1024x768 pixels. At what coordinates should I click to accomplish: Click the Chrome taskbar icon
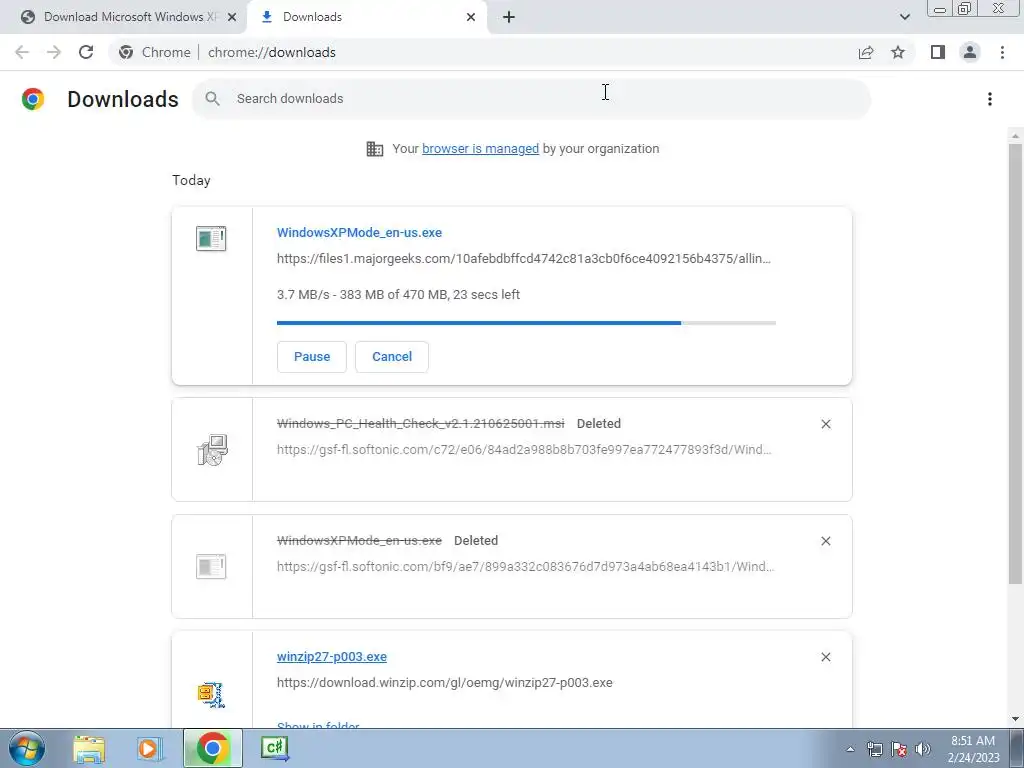tap(212, 748)
